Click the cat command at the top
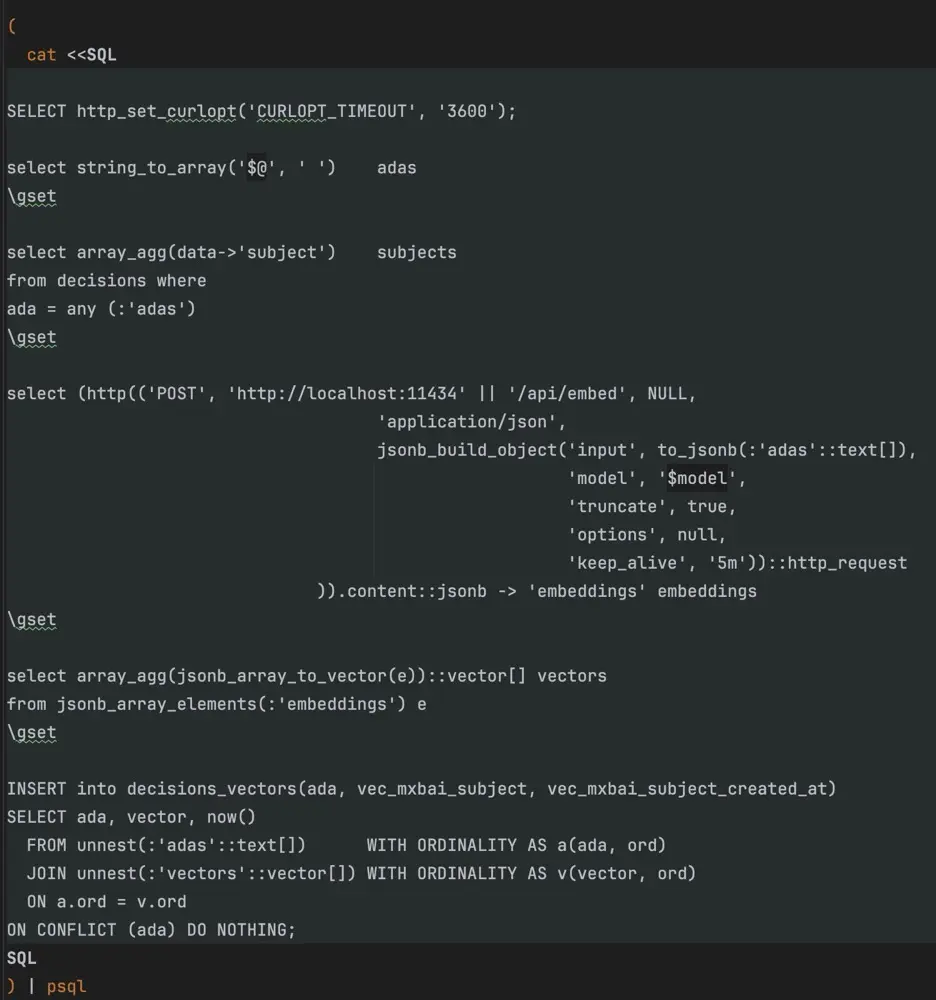 click(41, 55)
